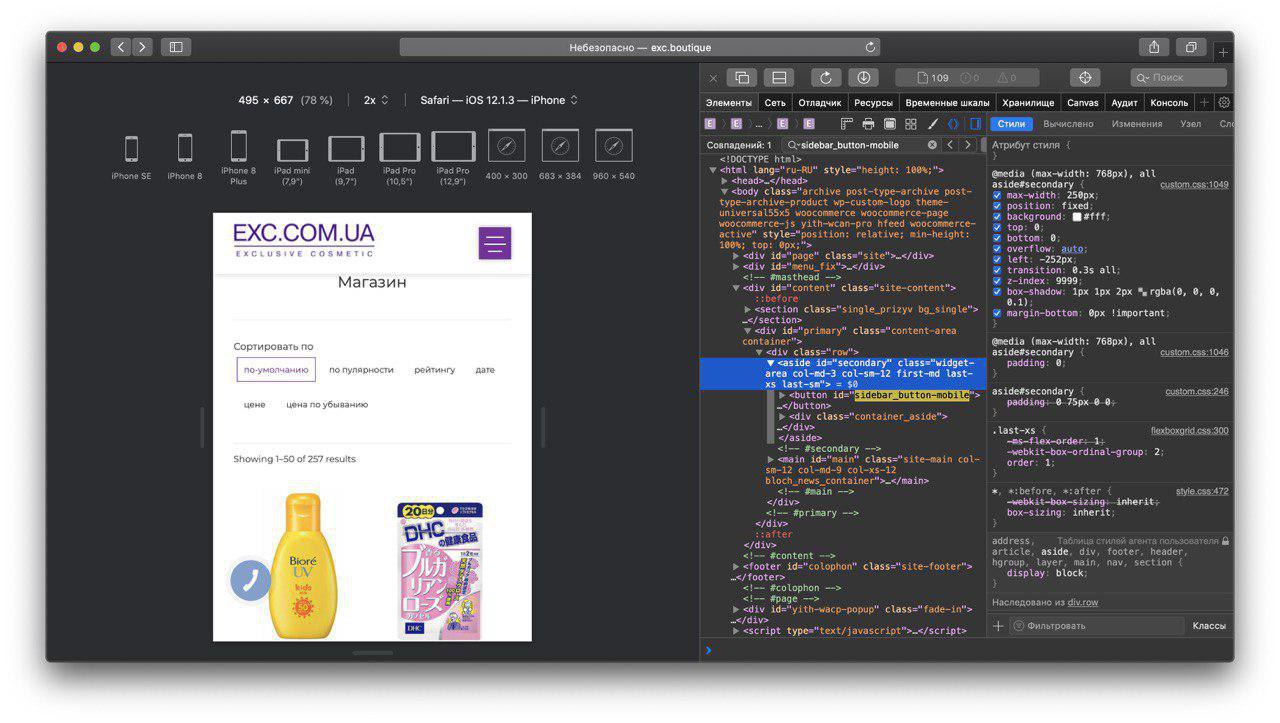Open Web Inspector settings gear

tap(1224, 102)
